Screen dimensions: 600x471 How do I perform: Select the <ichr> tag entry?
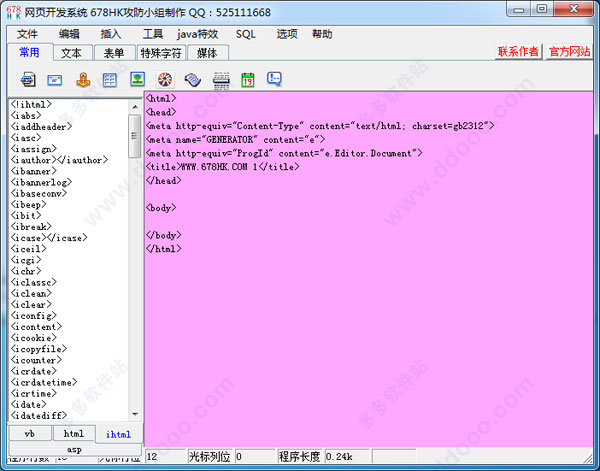click(x=26, y=271)
